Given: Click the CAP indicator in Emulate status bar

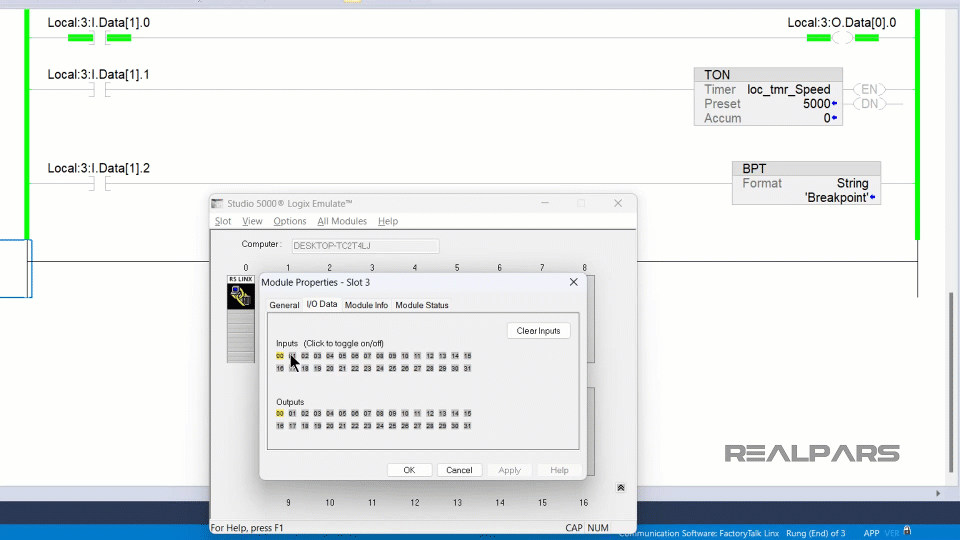Looking at the screenshot, I should (x=574, y=528).
